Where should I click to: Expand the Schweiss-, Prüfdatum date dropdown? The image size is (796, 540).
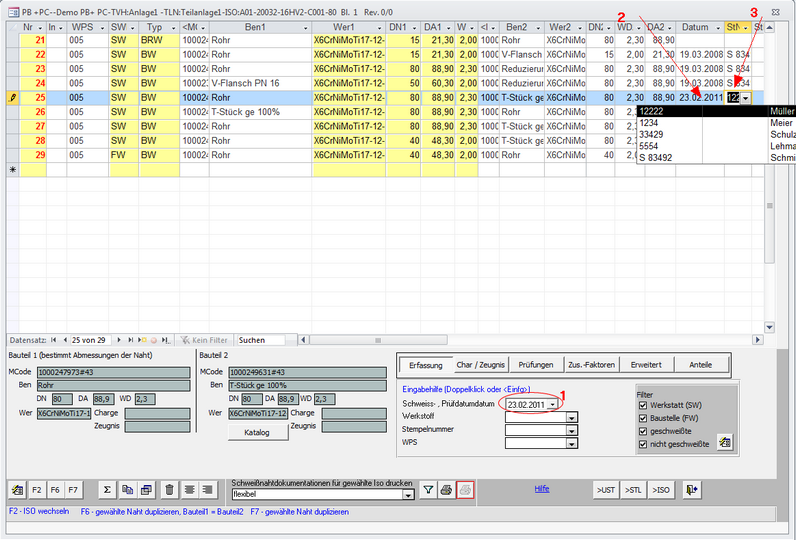[552, 403]
